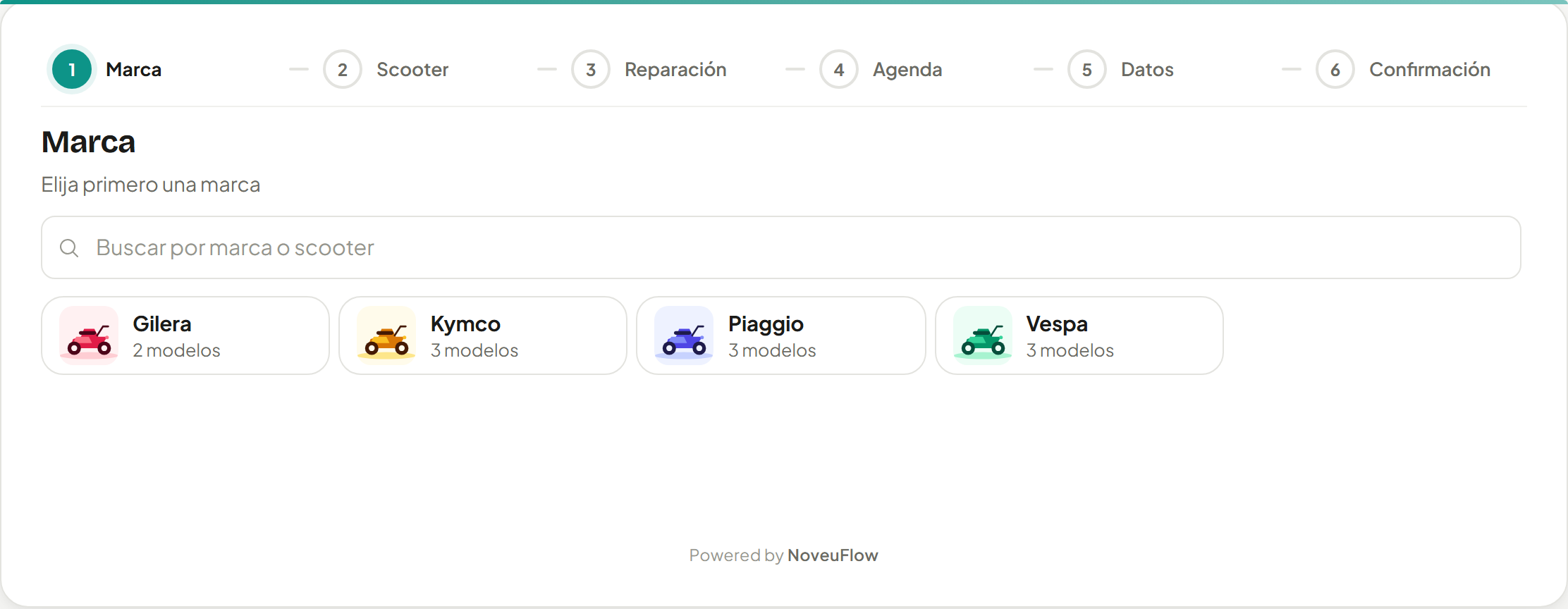Focus the brand or scooter search field
The height and width of the screenshot is (609, 1568).
781,247
